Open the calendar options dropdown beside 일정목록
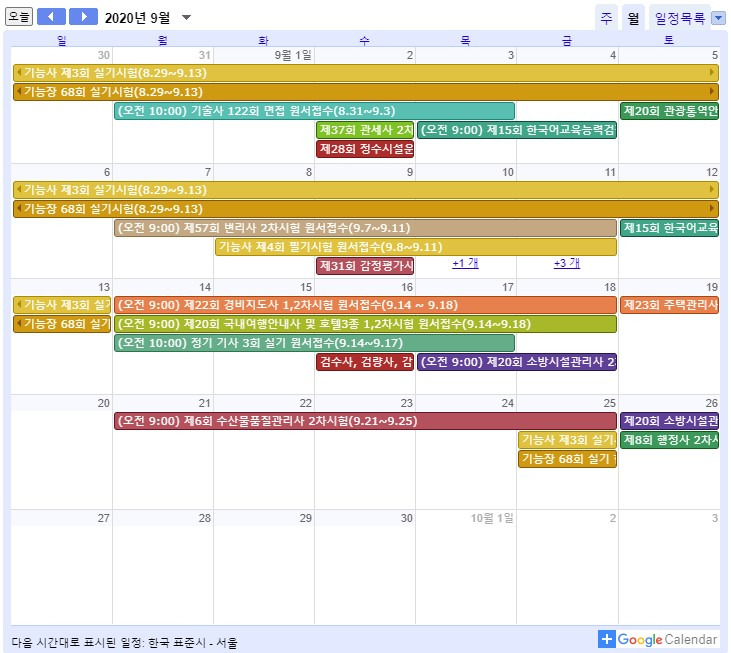This screenshot has height=653, width=731. tap(718, 18)
